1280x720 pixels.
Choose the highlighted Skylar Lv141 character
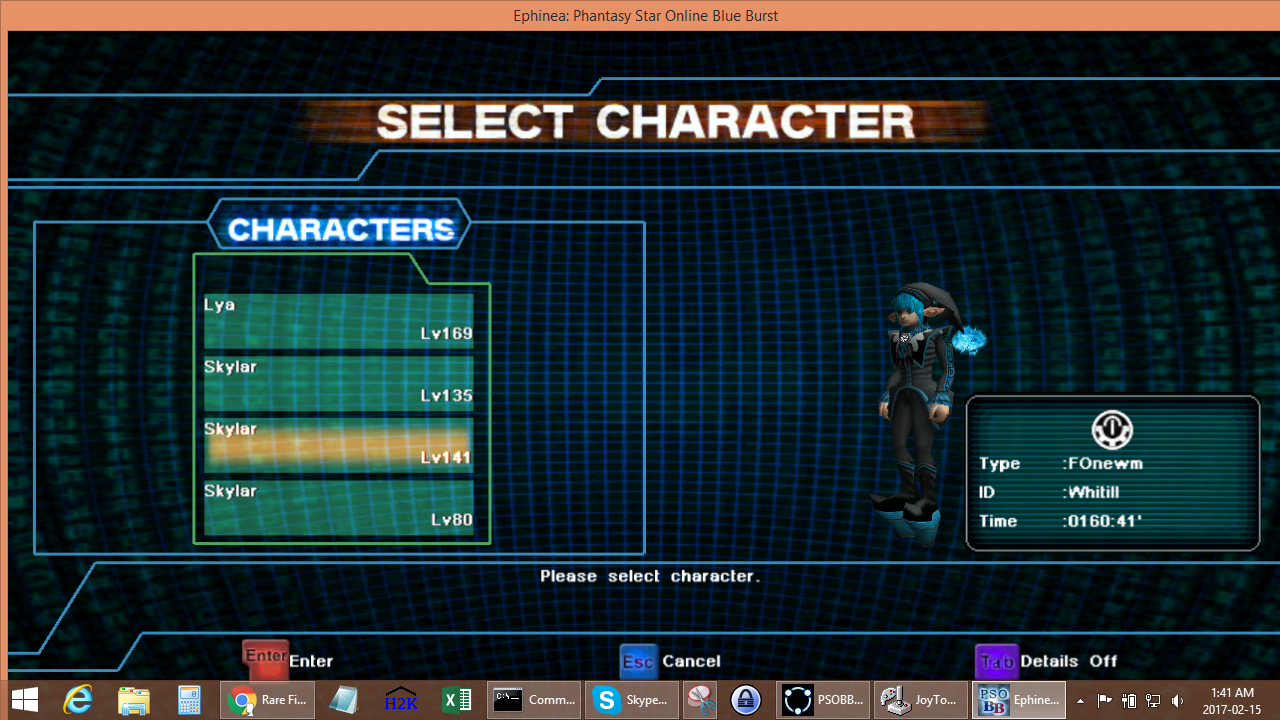[339, 444]
